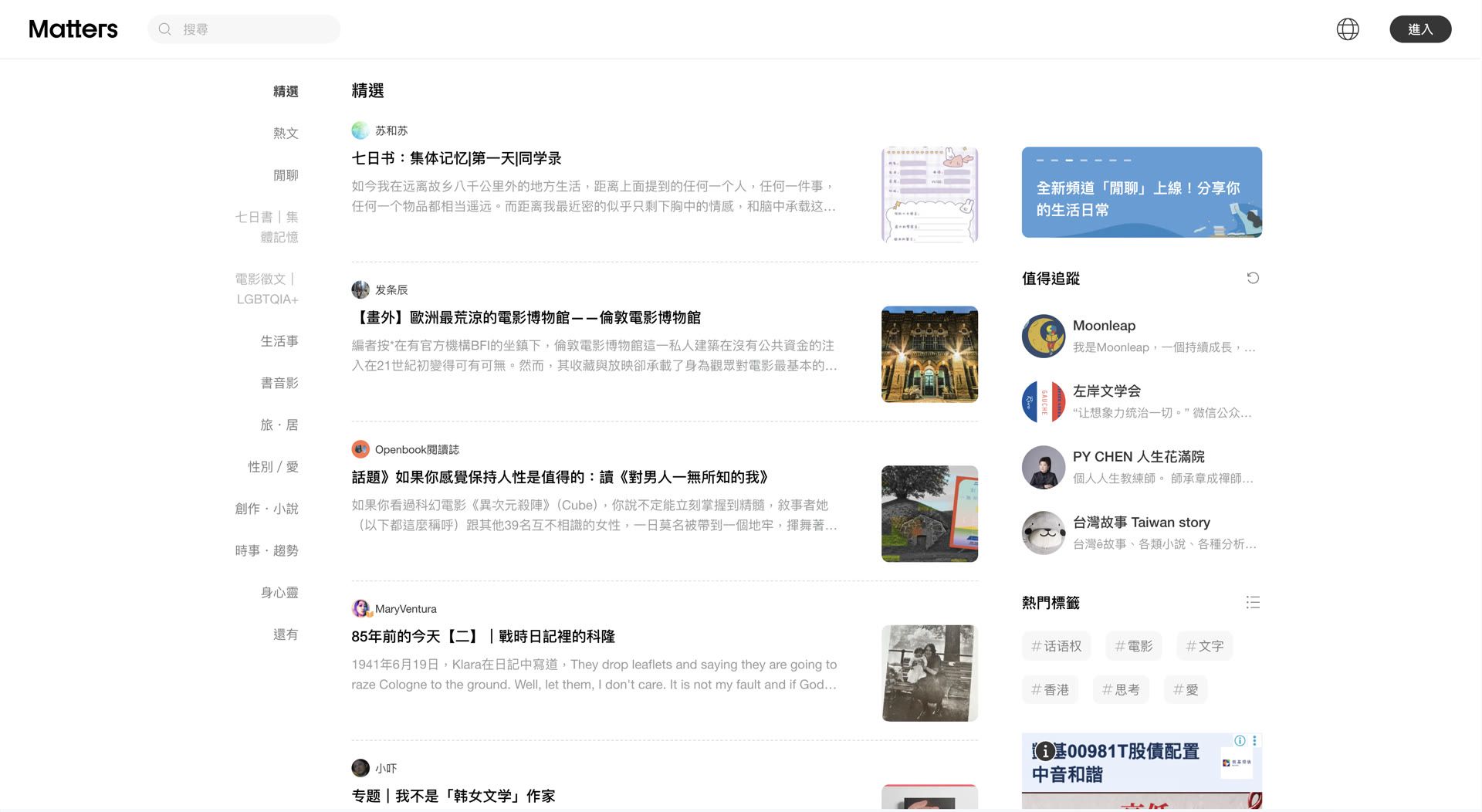
Task: Open 電影徵文｜LGBTQIA+ channel
Action: pos(267,289)
